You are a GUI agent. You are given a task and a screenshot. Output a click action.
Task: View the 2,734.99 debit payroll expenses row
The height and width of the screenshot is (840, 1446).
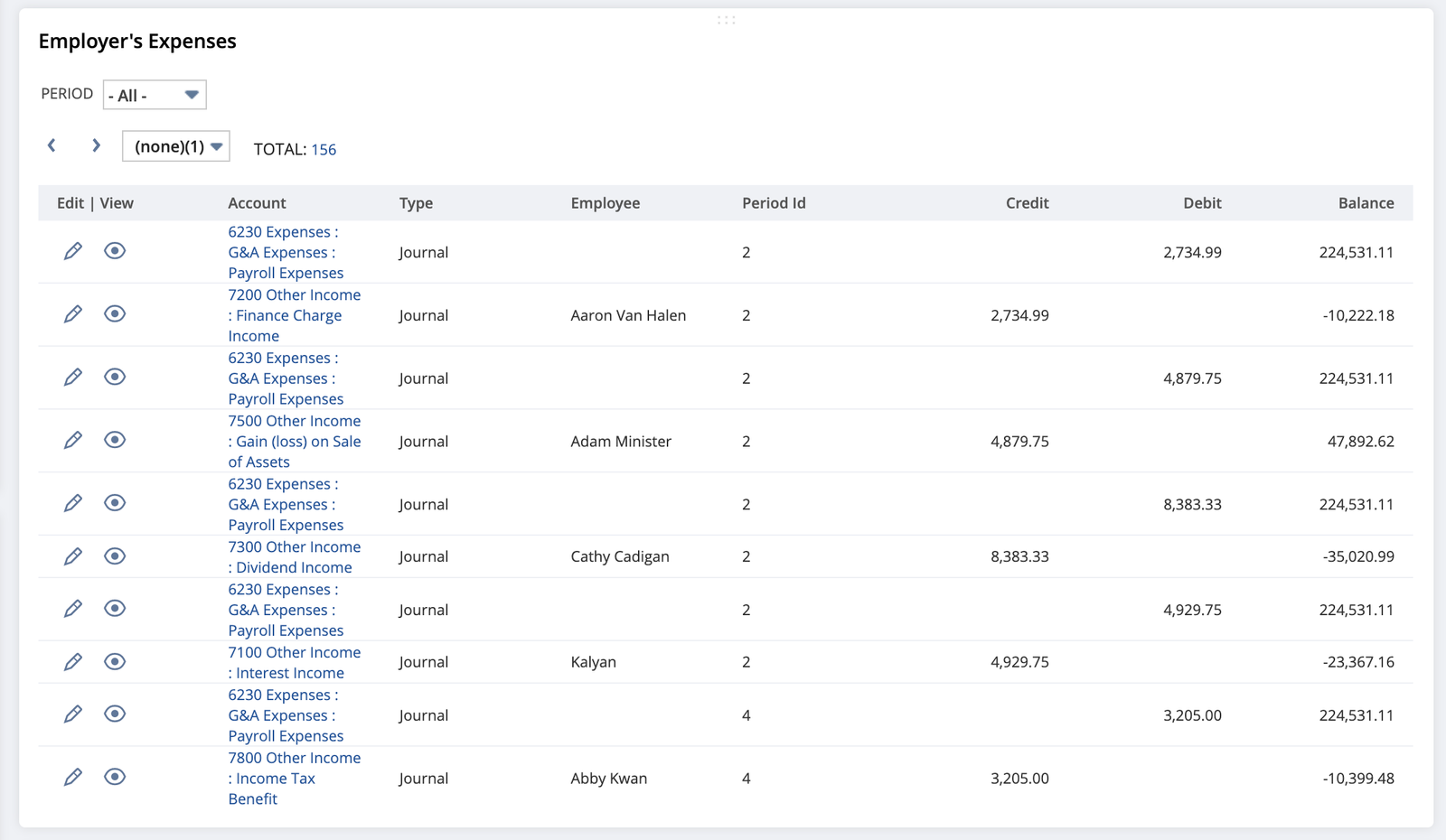click(115, 251)
